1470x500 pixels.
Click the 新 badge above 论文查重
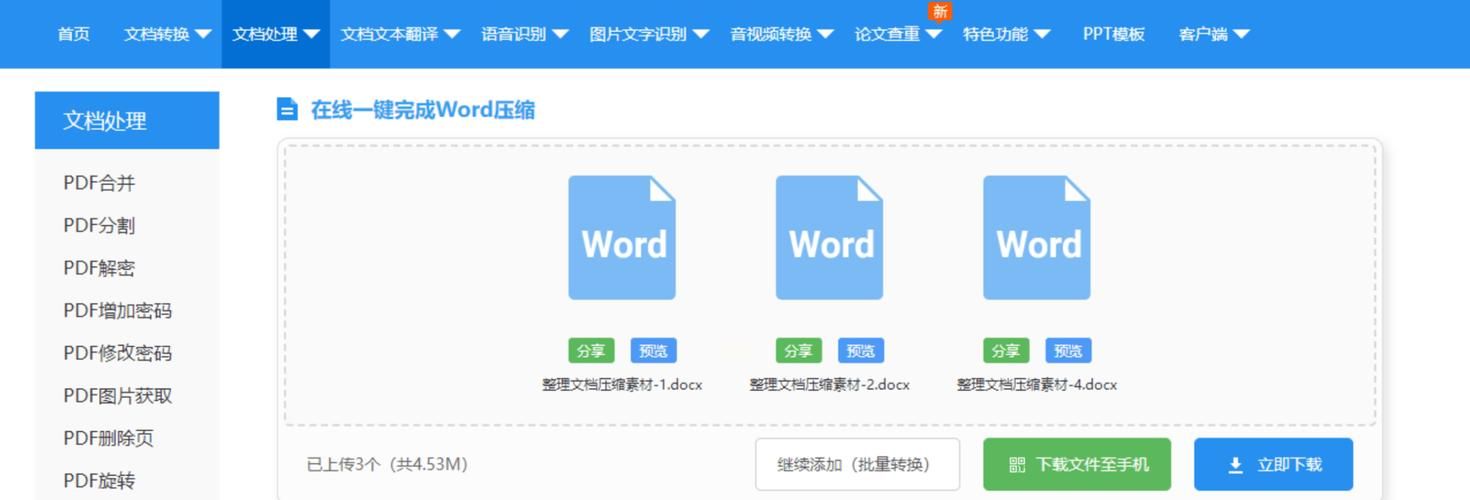pos(939,11)
